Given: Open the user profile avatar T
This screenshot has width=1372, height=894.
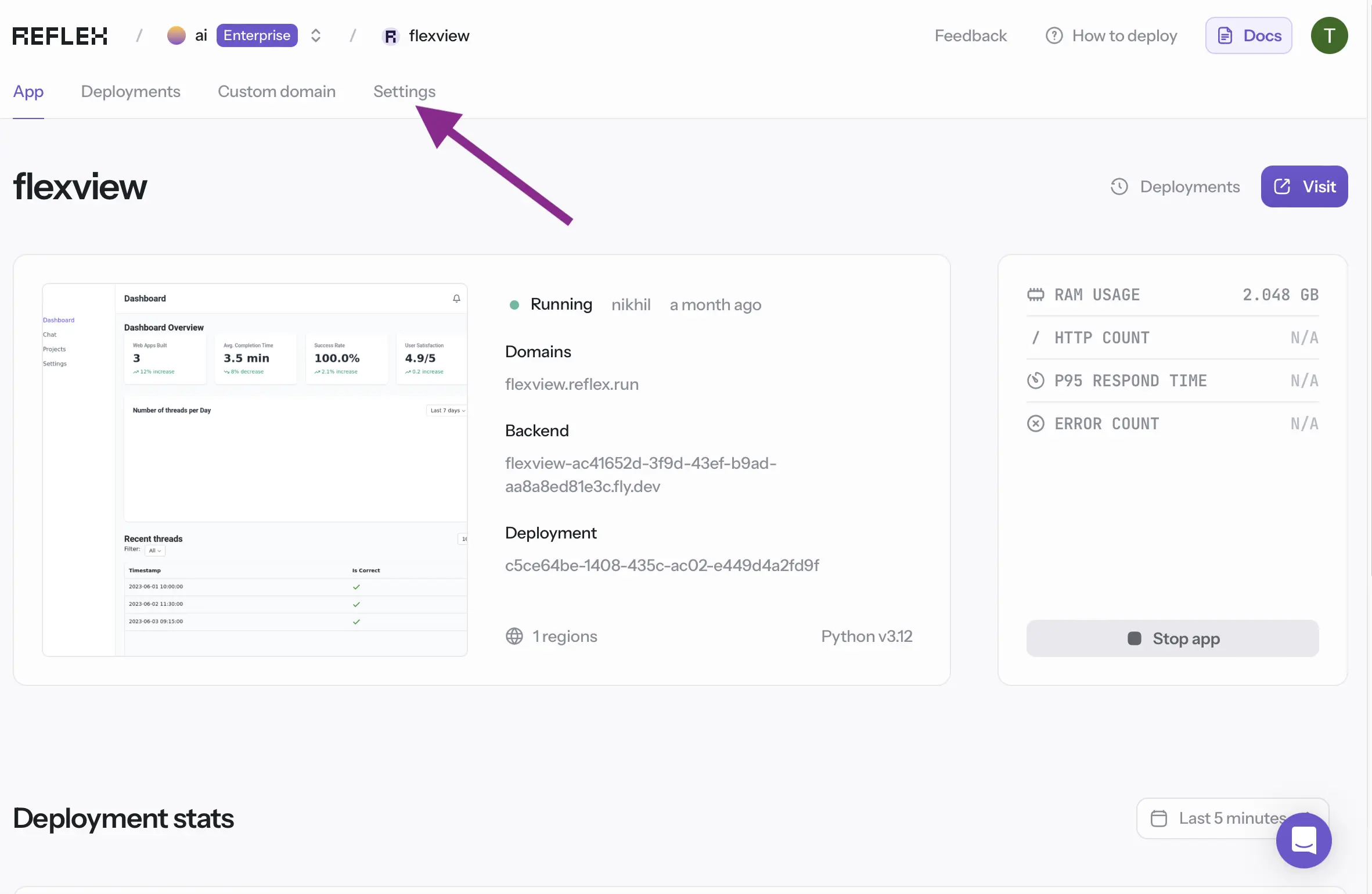Looking at the screenshot, I should [1328, 36].
